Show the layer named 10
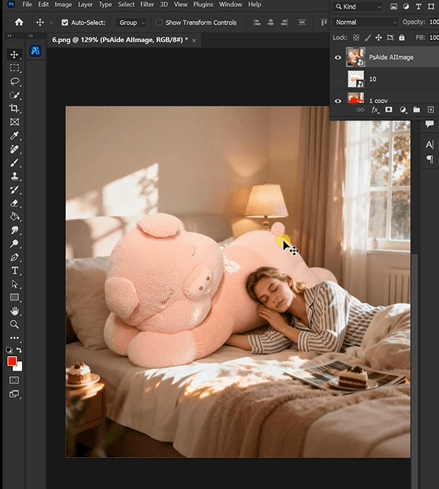The width and height of the screenshot is (439, 489). coord(338,79)
